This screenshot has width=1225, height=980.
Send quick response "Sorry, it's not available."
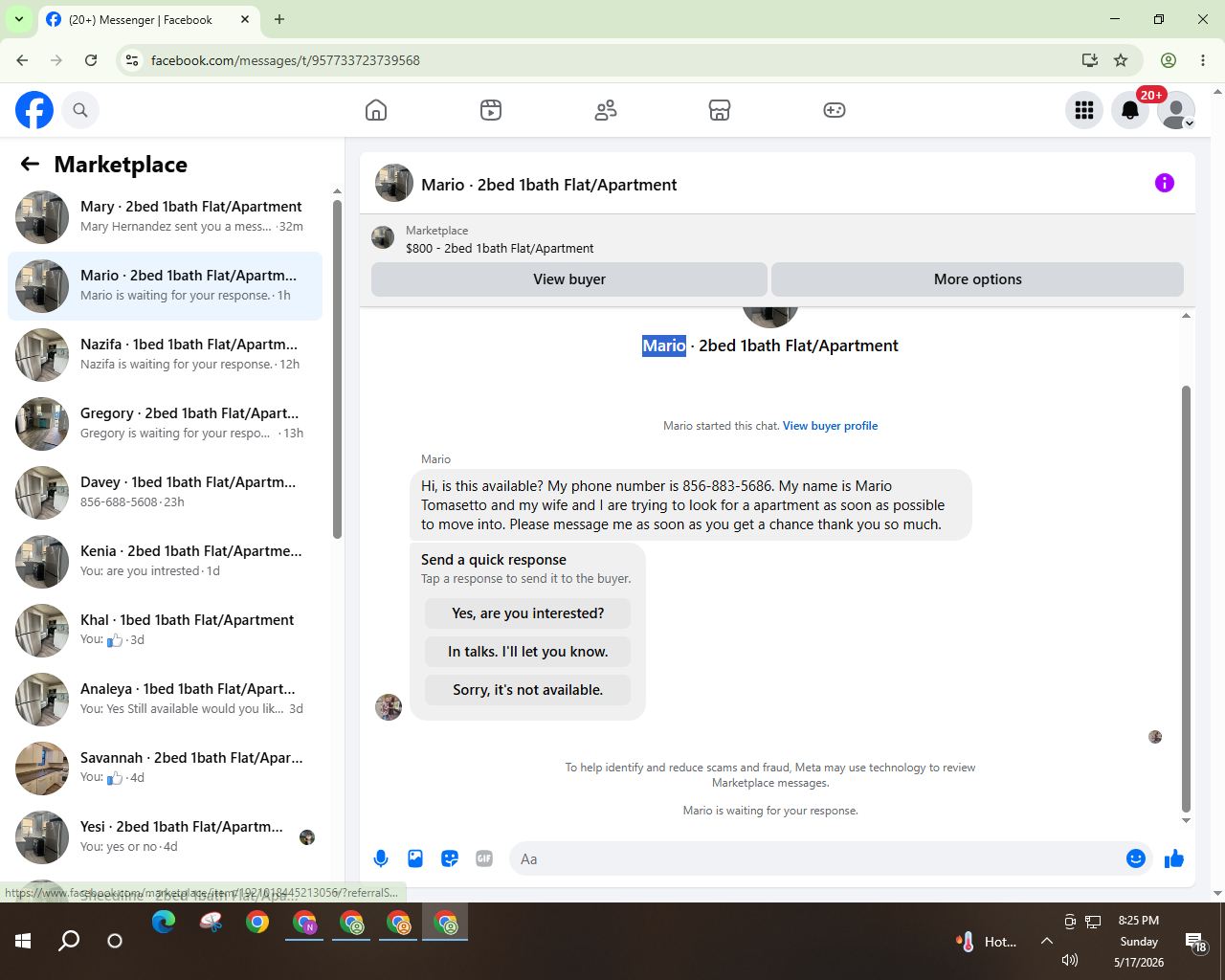click(528, 690)
